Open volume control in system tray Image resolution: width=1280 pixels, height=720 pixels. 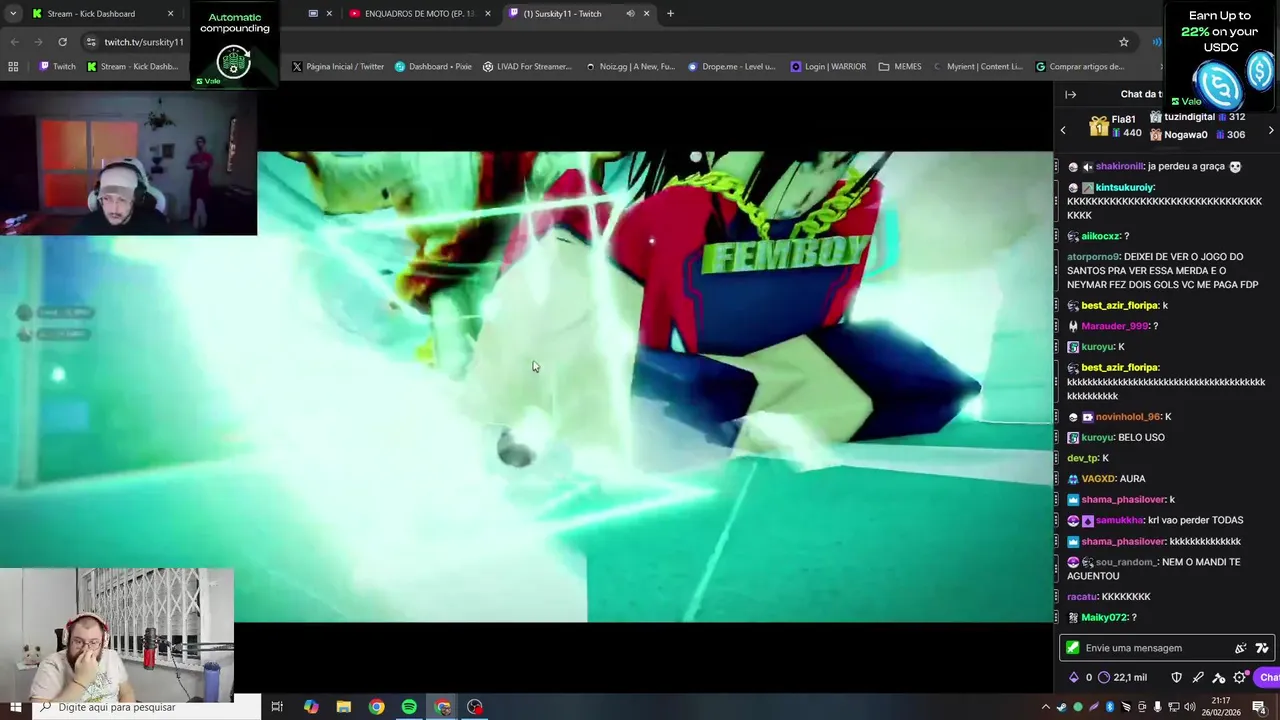(x=1190, y=707)
